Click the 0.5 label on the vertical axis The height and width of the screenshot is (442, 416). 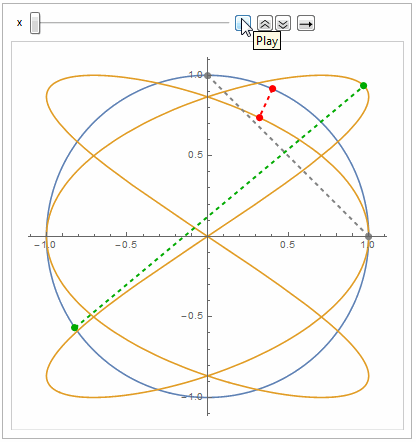click(195, 155)
